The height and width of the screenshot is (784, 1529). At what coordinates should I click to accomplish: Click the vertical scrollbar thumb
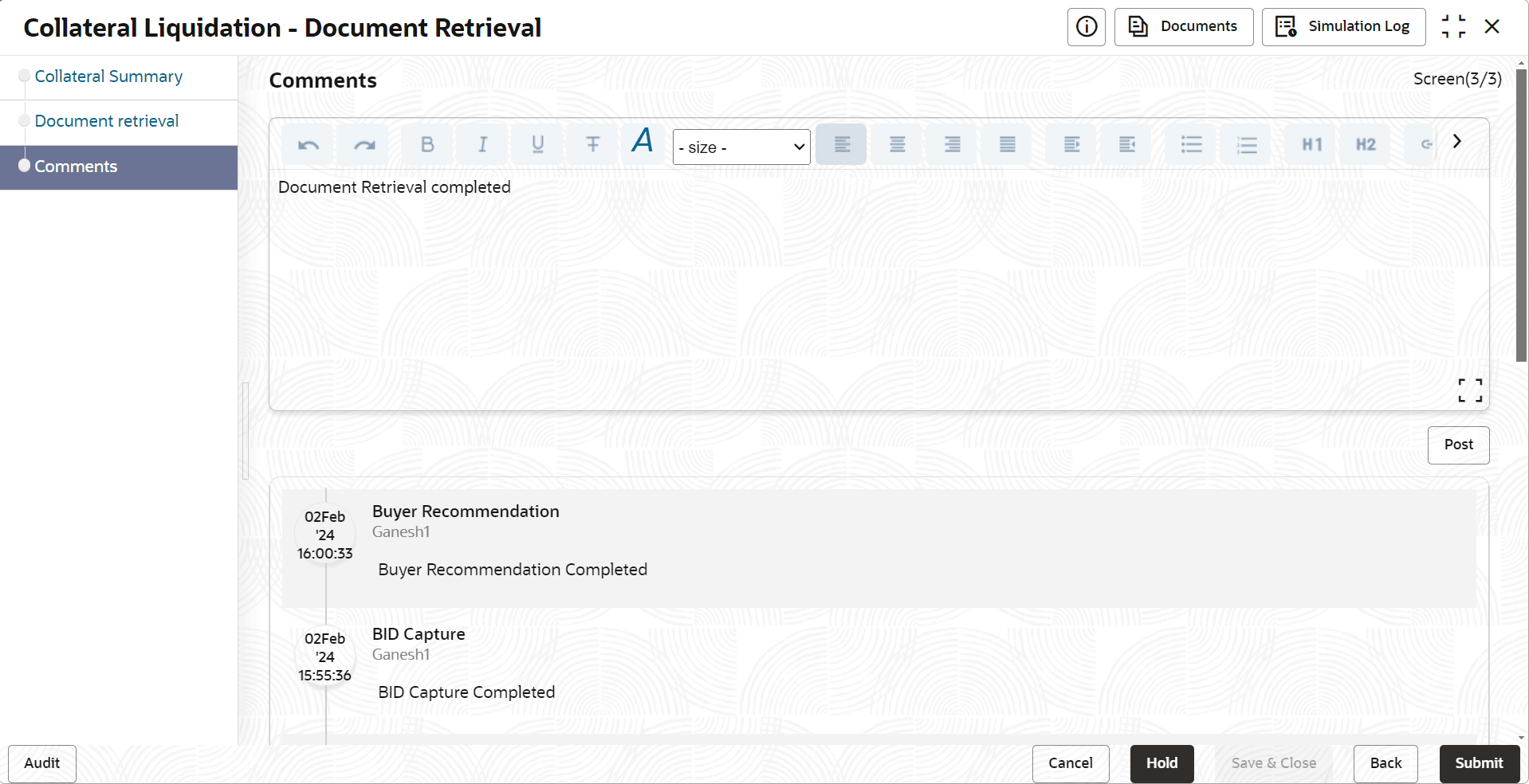pyautogui.click(x=1522, y=215)
